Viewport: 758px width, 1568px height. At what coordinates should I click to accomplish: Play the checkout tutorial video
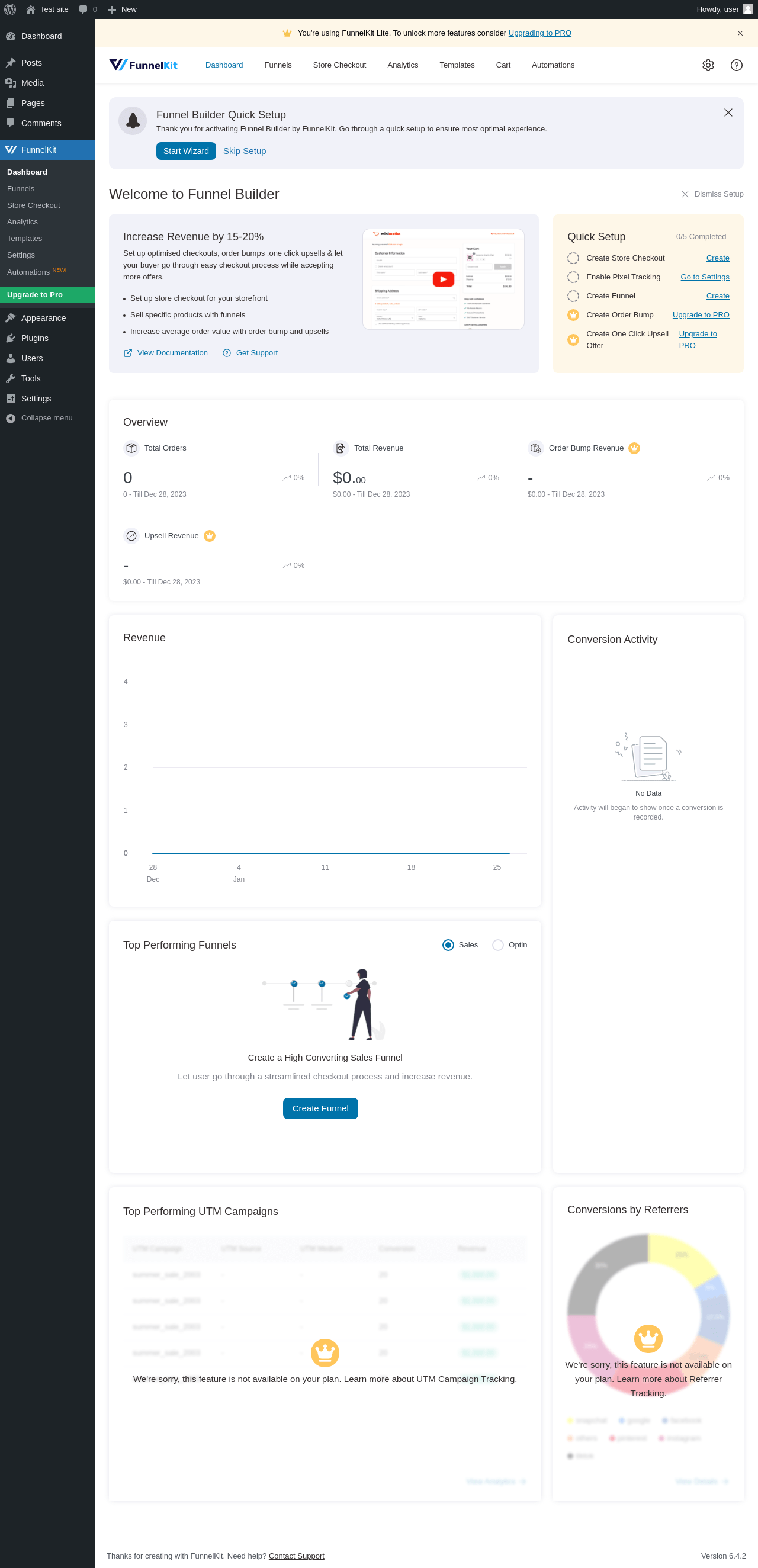tap(443, 279)
